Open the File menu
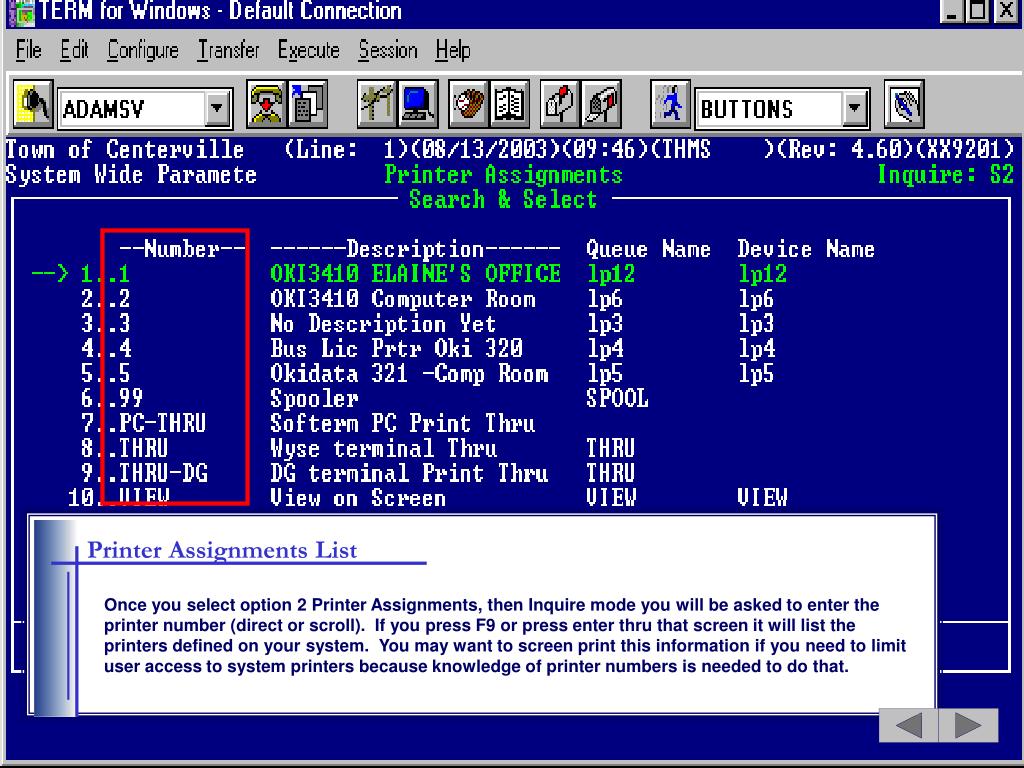 pyautogui.click(x=29, y=50)
